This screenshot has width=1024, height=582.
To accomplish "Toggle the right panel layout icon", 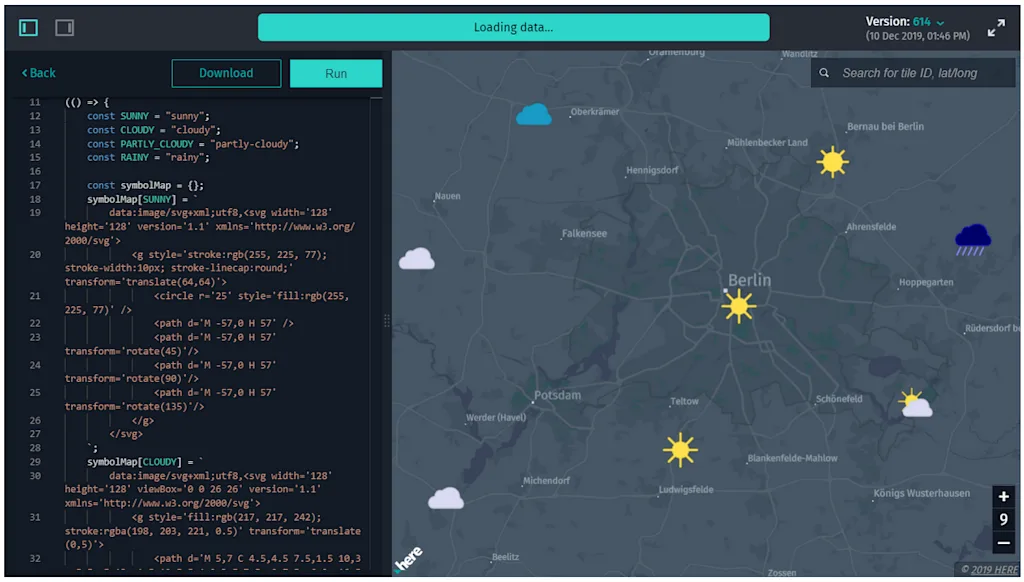I will 64,27.
